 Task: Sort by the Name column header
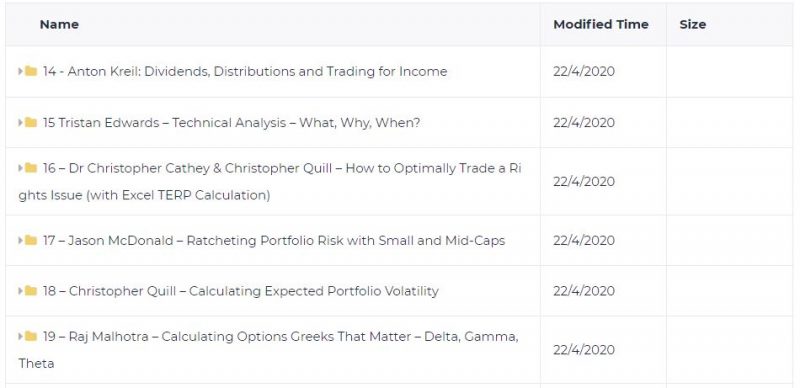[59, 25]
